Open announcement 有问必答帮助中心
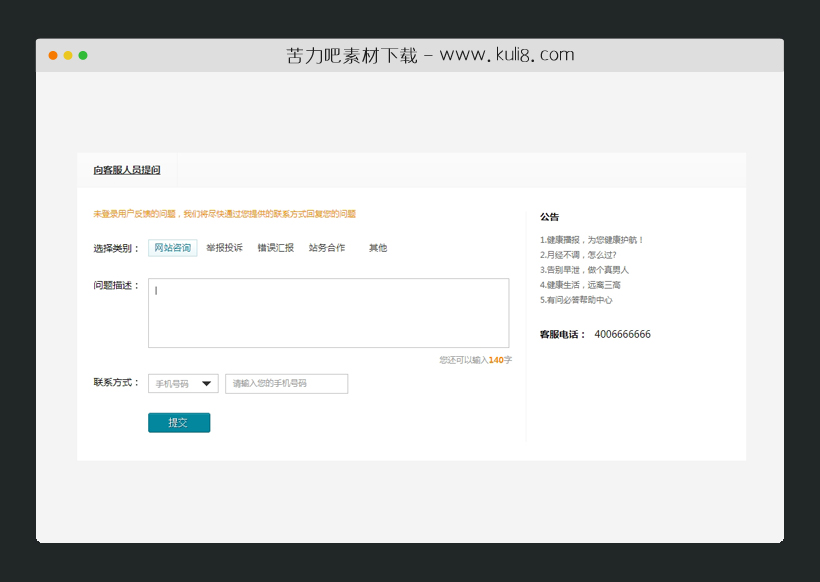The width and height of the screenshot is (820, 582). click(576, 300)
